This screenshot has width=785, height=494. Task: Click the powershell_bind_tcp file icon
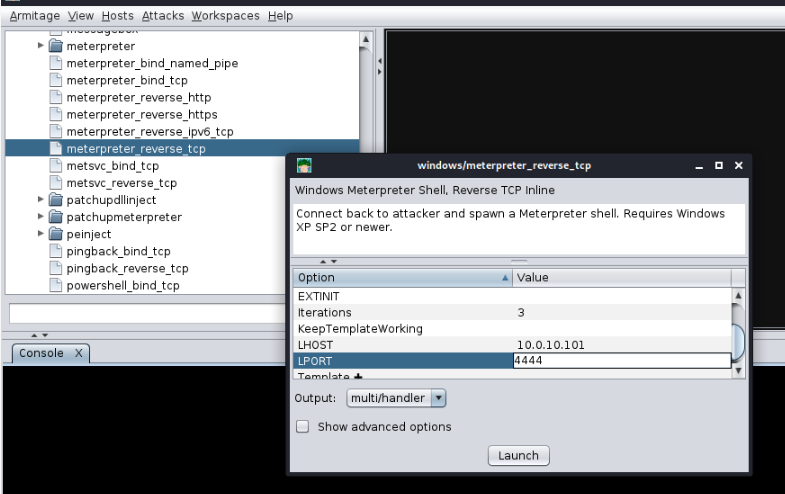pos(57,285)
